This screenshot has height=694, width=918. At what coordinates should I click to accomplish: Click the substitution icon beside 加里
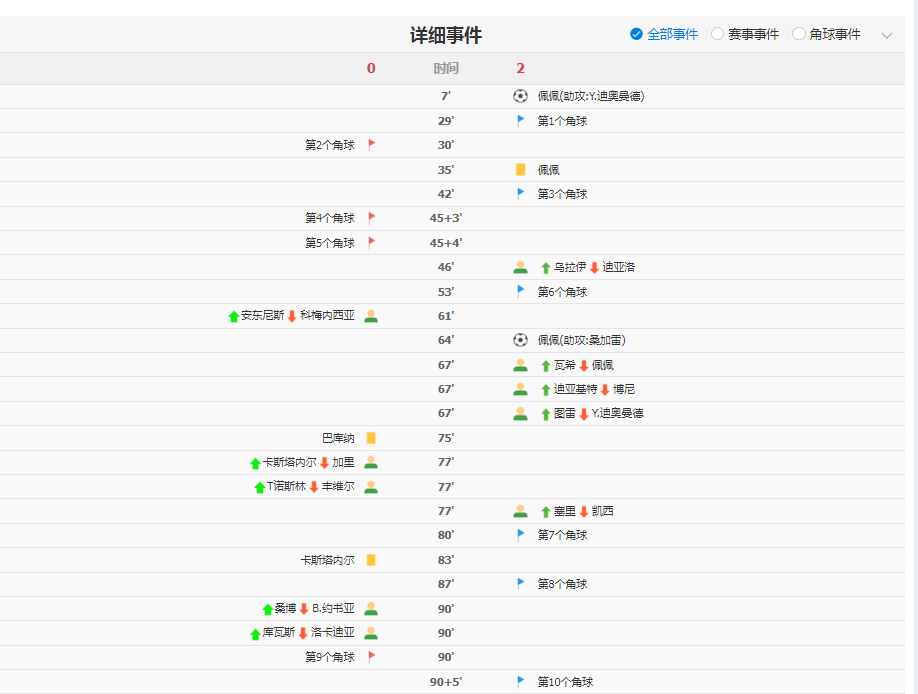(371, 463)
